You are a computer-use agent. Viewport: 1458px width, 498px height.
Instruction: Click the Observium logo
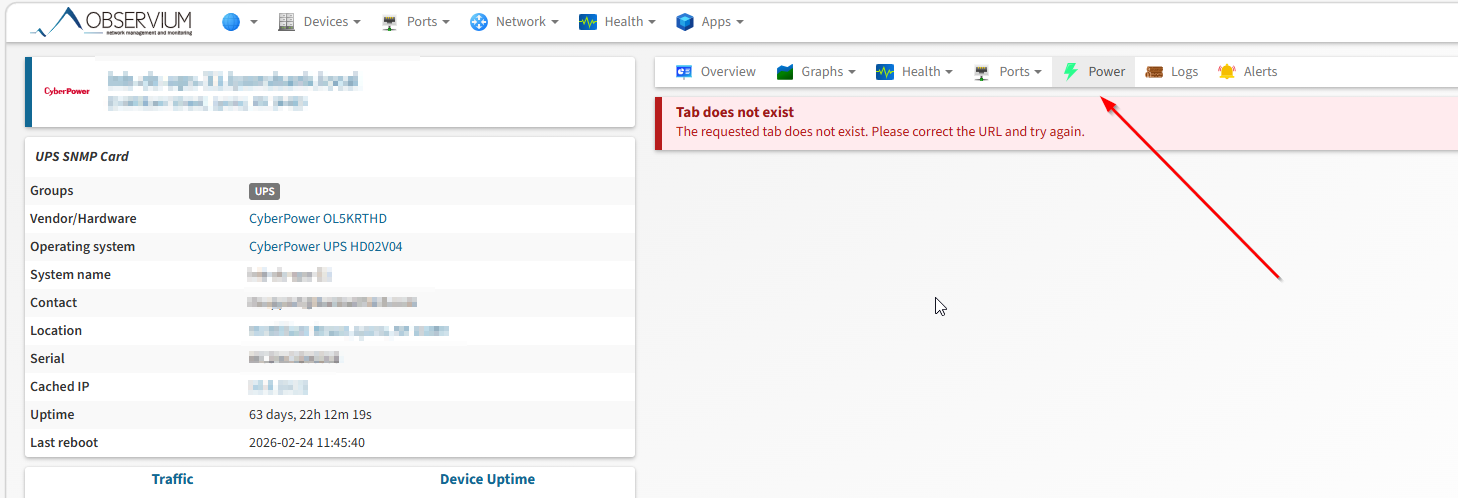click(x=111, y=21)
